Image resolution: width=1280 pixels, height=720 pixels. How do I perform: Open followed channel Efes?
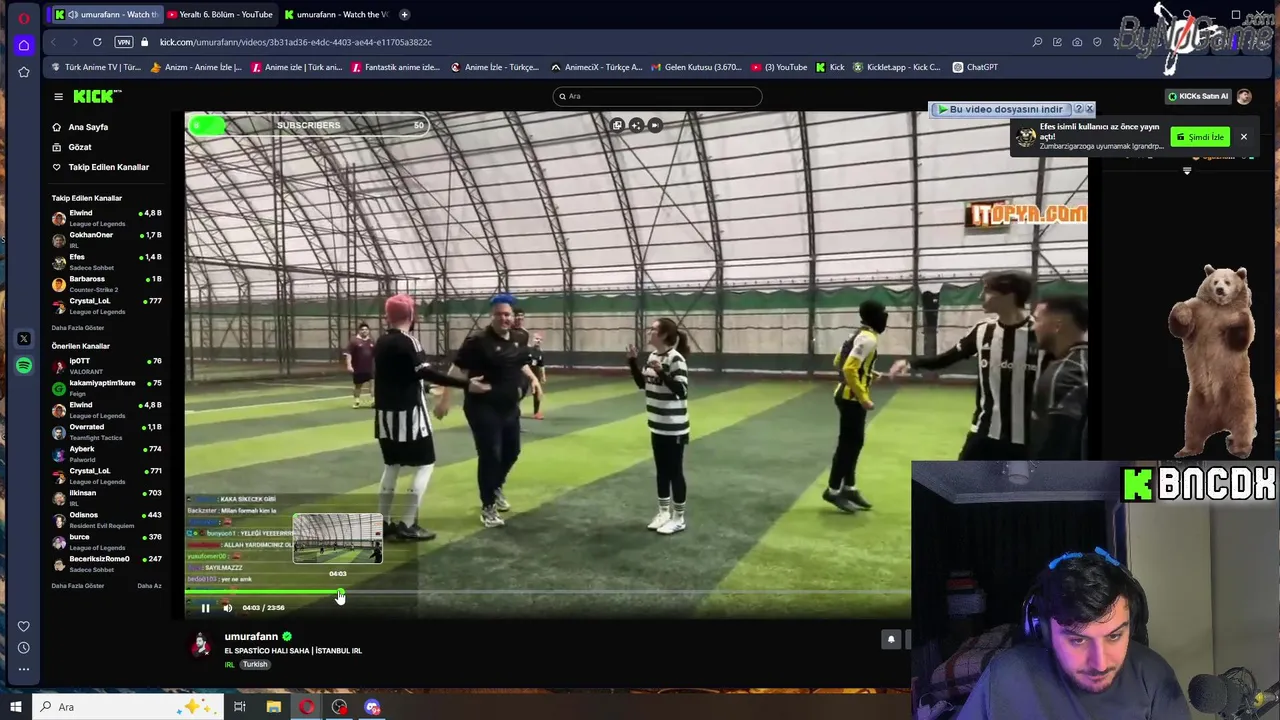(107, 261)
